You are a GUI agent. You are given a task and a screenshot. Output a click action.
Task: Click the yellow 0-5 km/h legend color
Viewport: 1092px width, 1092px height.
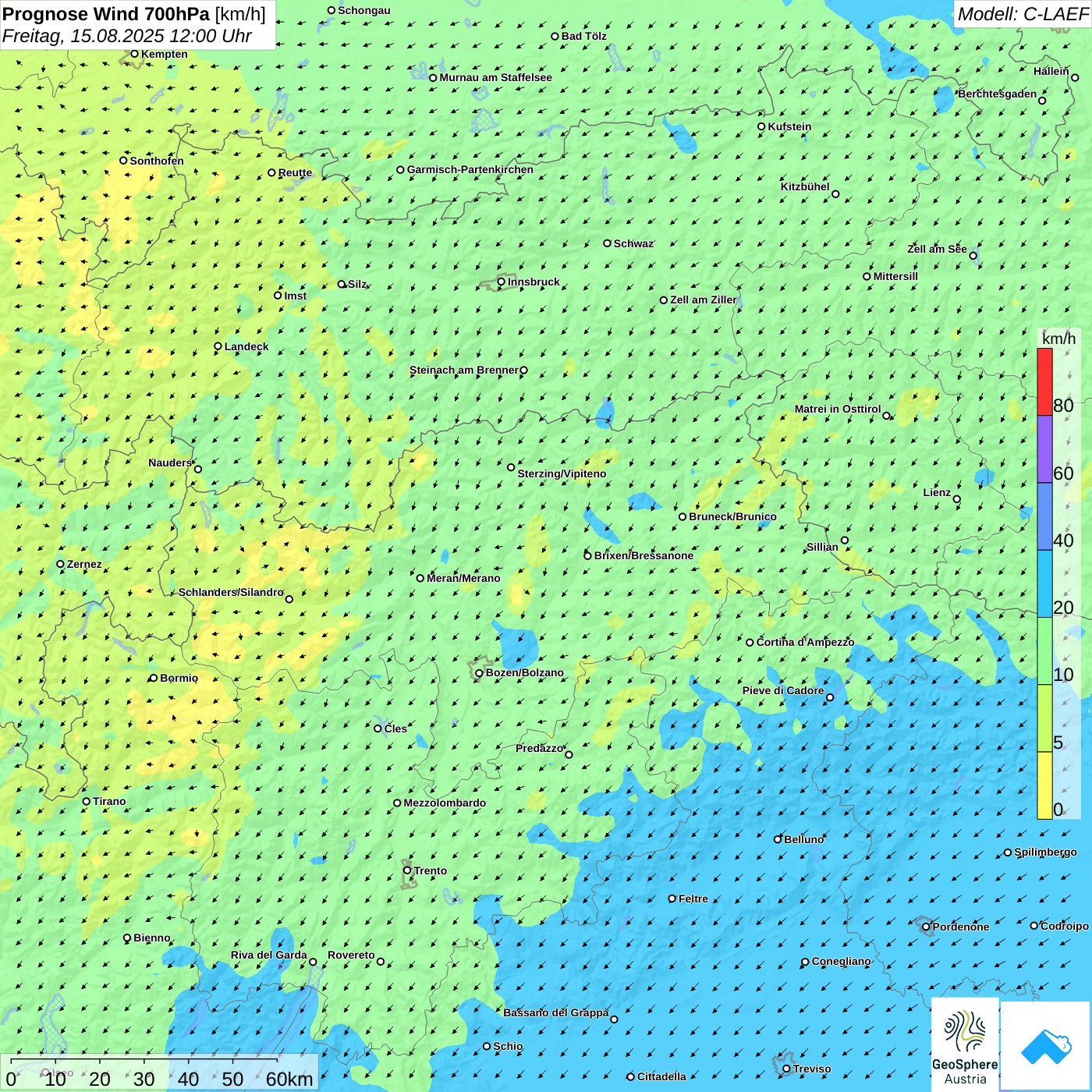click(x=1044, y=785)
